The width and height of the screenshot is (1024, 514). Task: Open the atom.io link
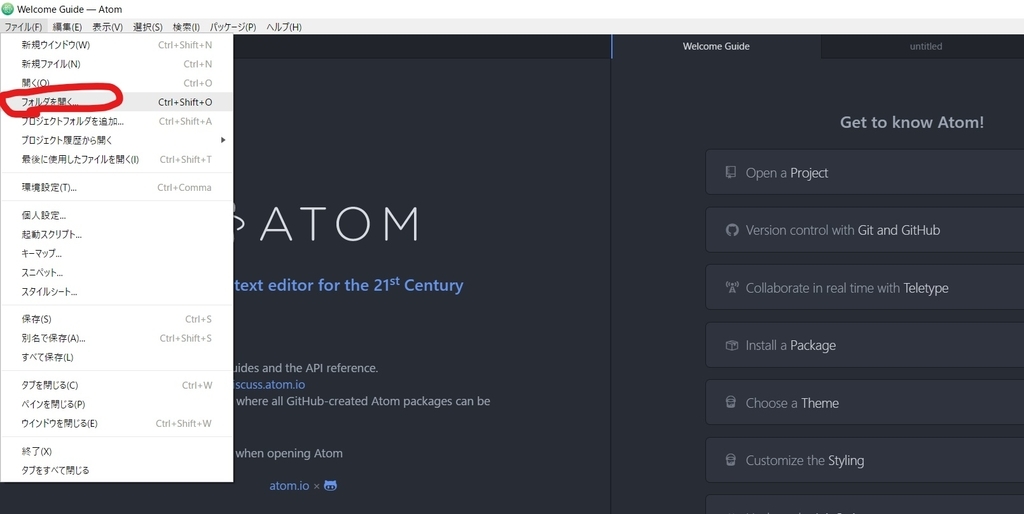click(x=289, y=485)
